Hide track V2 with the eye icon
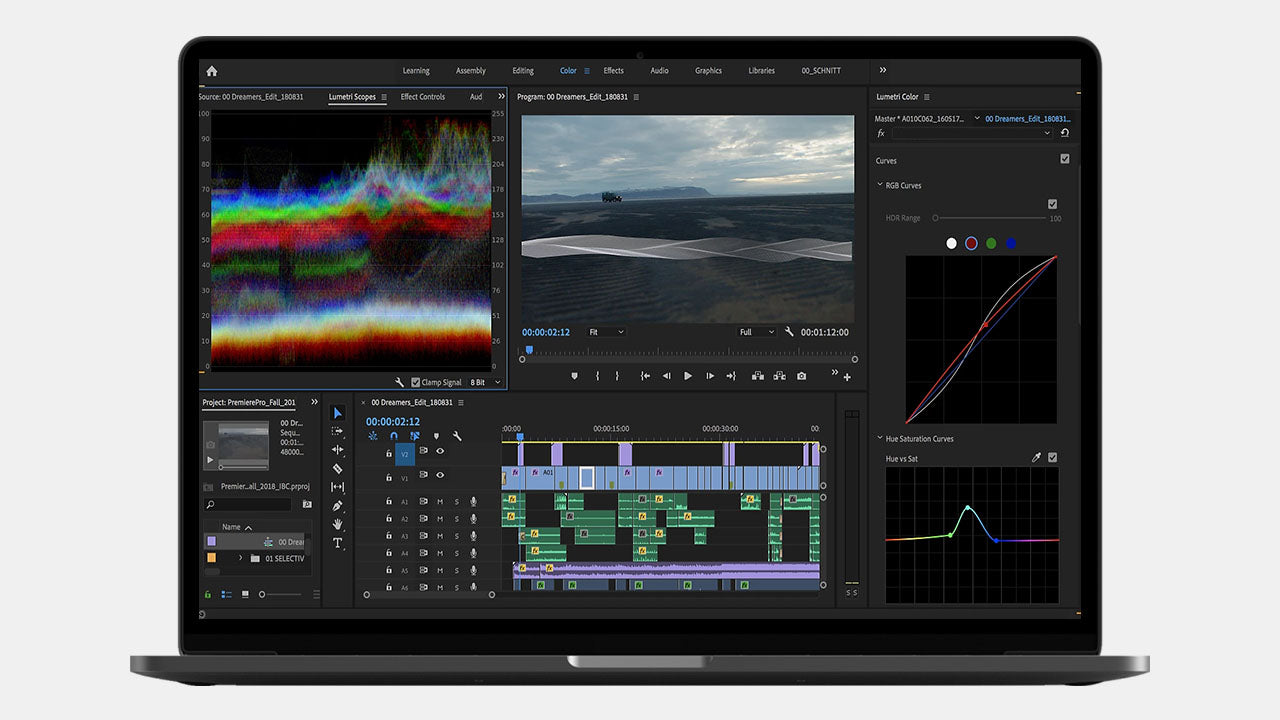 pos(440,451)
